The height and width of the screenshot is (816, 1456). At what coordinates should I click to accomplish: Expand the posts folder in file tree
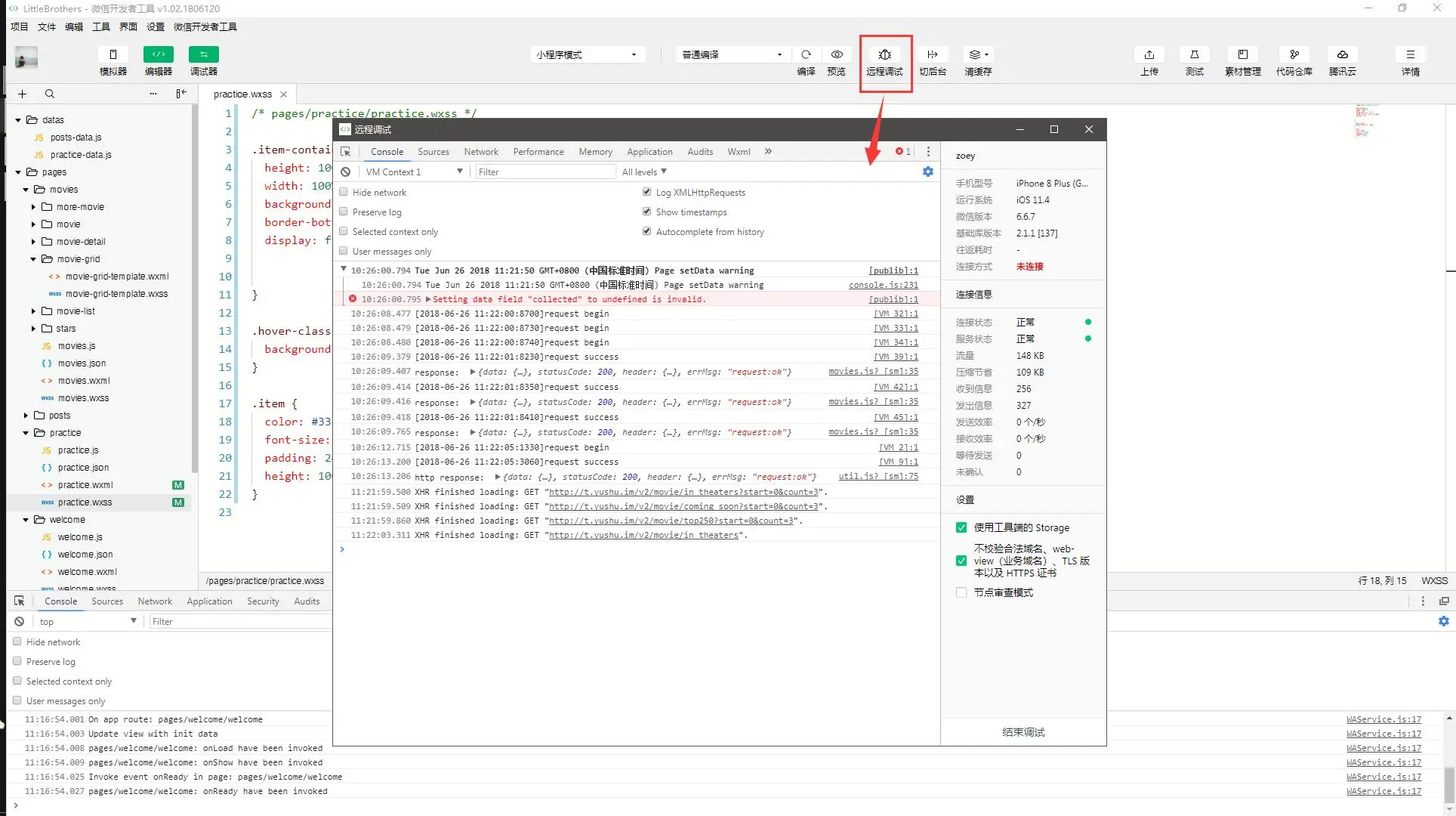click(x=26, y=416)
